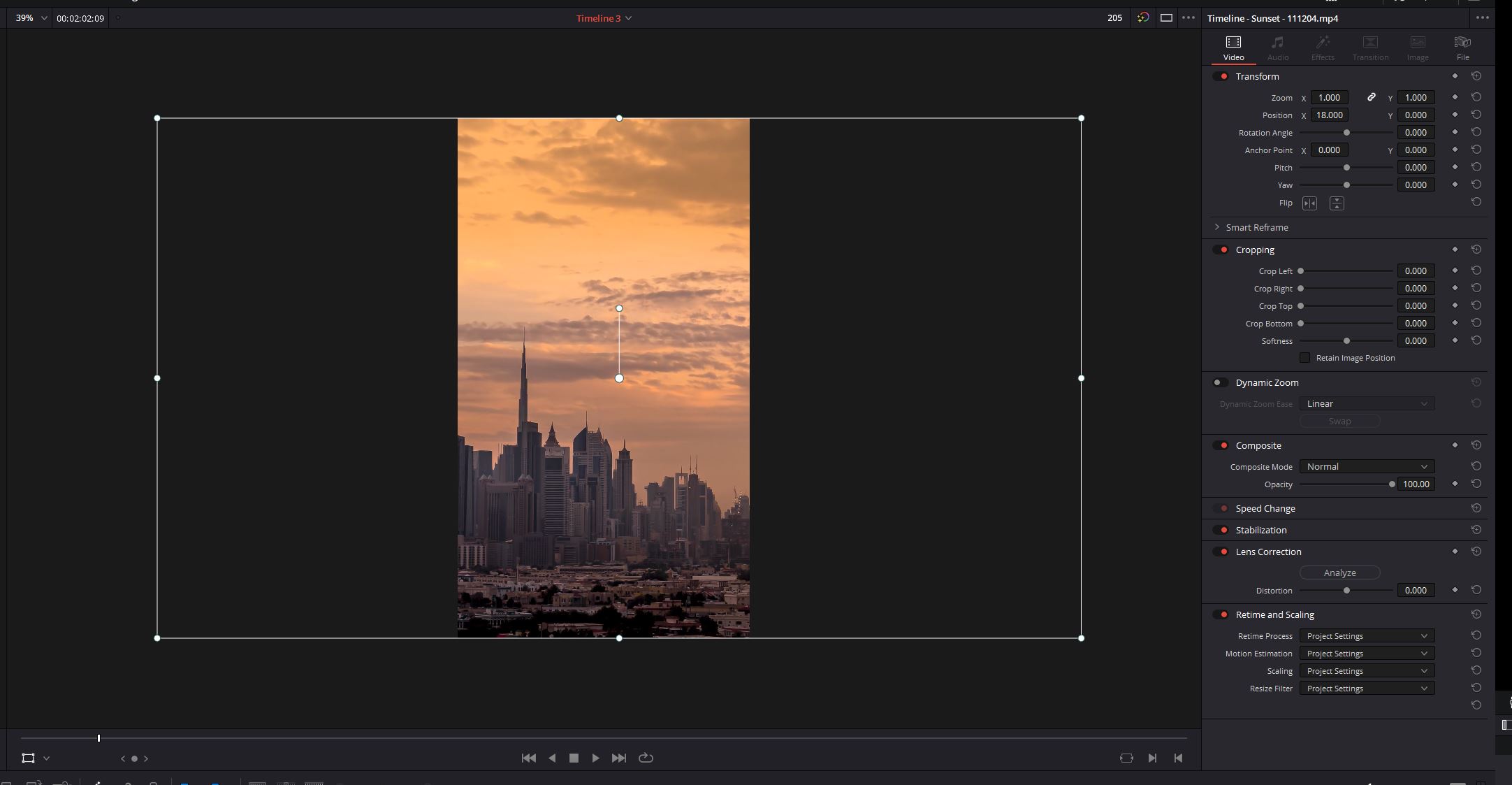Toggle the Composite section switch

(x=1221, y=445)
